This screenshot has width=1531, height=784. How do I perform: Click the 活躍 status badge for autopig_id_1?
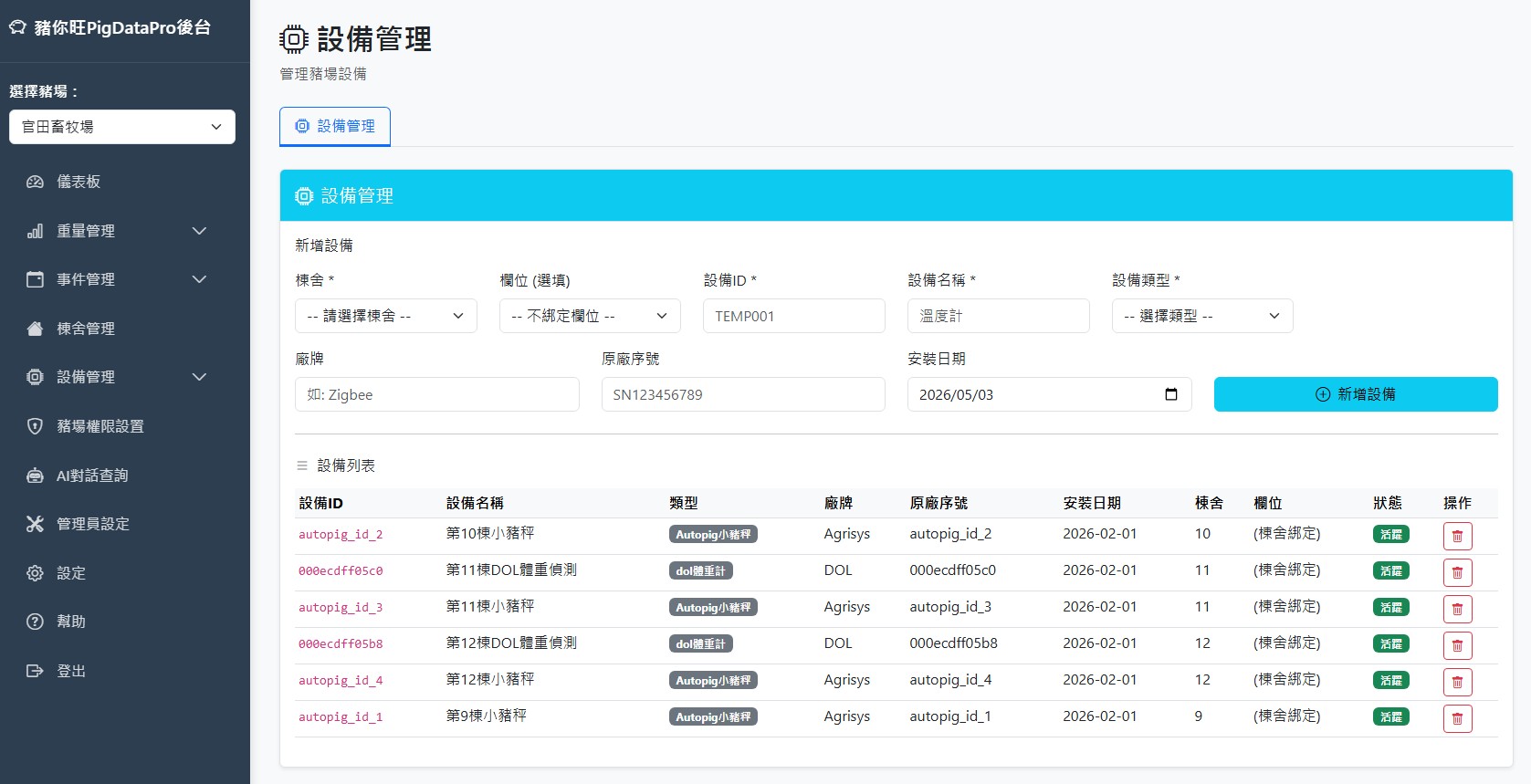[x=1391, y=716]
